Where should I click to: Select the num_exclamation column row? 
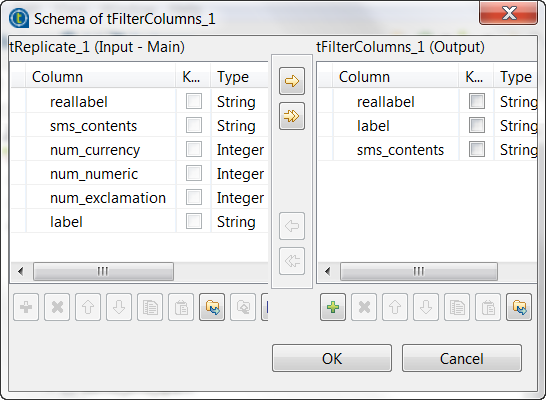(139, 198)
